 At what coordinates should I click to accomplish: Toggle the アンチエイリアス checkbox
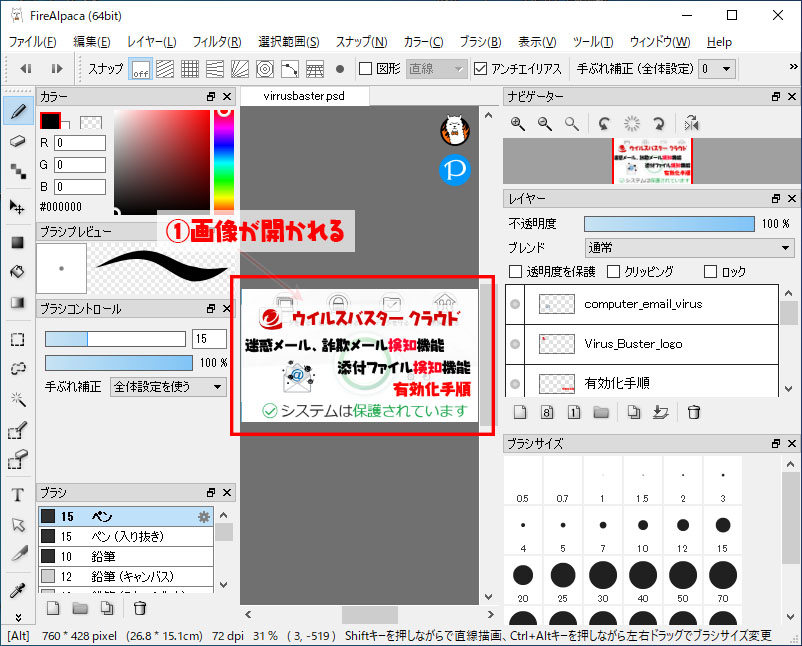[480, 69]
